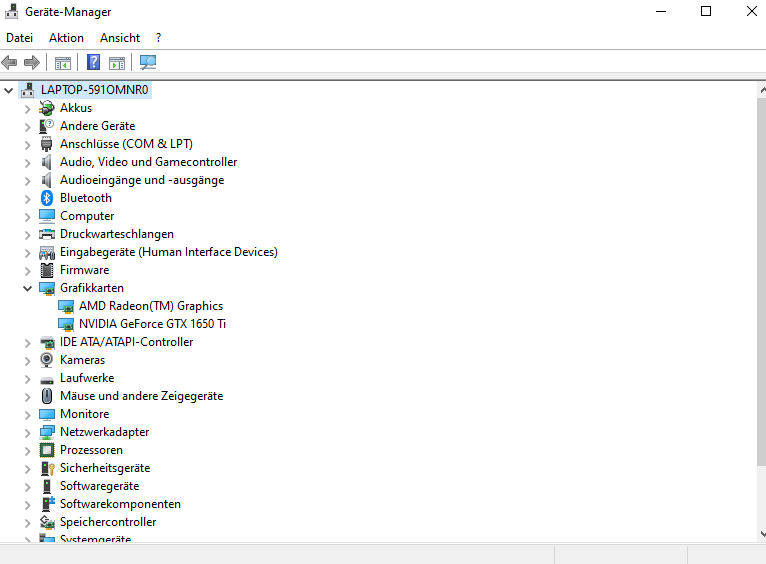Maximize the Geräte-Manager window
Image resolution: width=766 pixels, height=564 pixels.
click(x=706, y=11)
